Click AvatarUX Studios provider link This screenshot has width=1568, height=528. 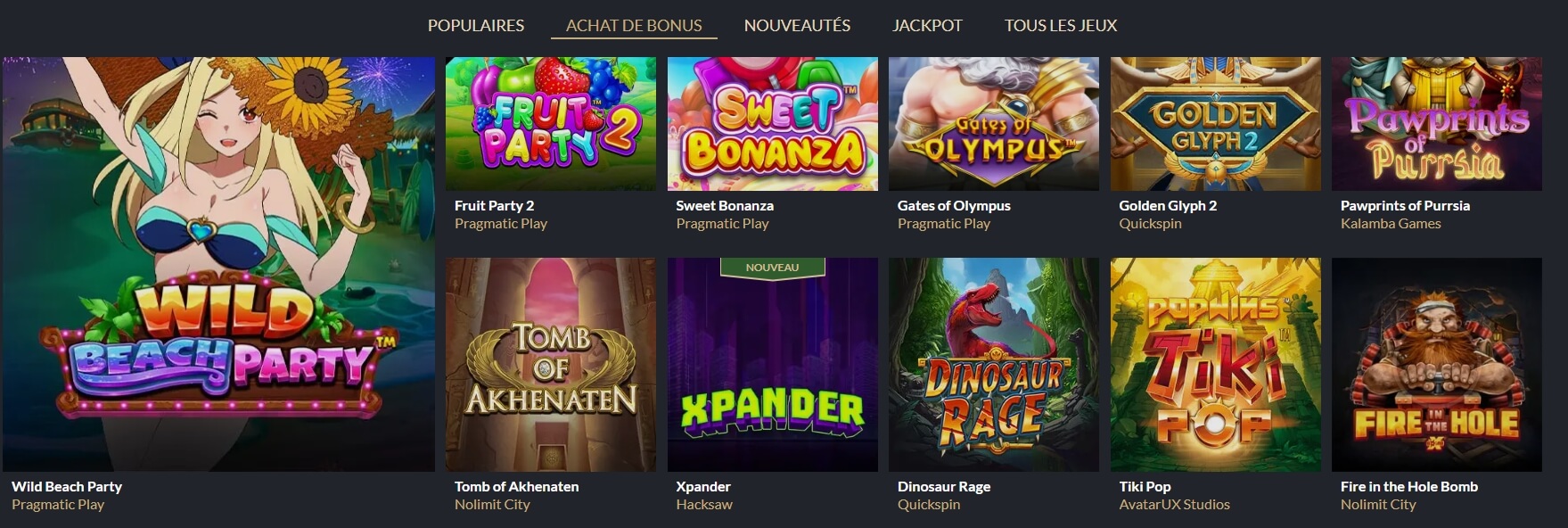(1174, 505)
